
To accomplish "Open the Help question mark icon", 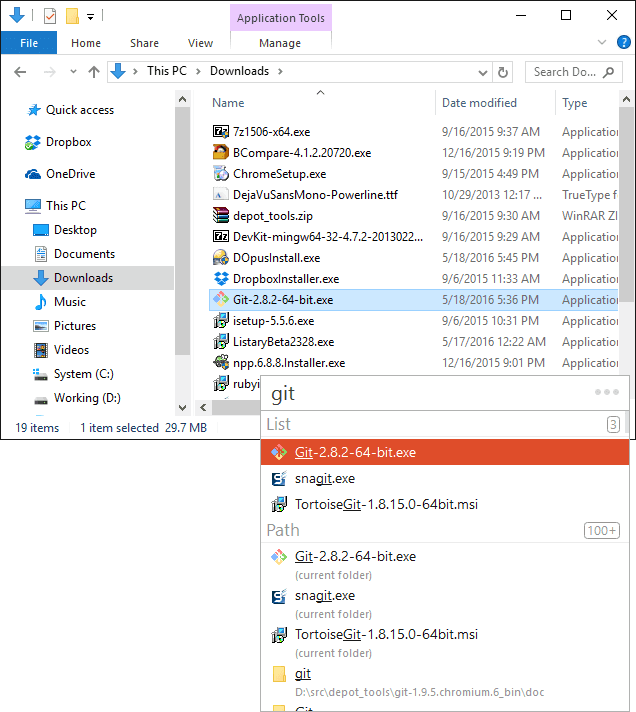I will click(x=624, y=42).
